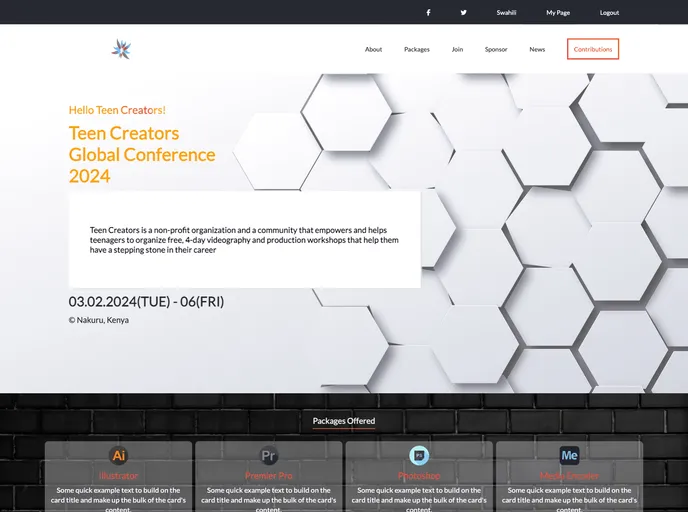
Task: Click the Hello Teen Creators! greeting
Action: click(117, 110)
